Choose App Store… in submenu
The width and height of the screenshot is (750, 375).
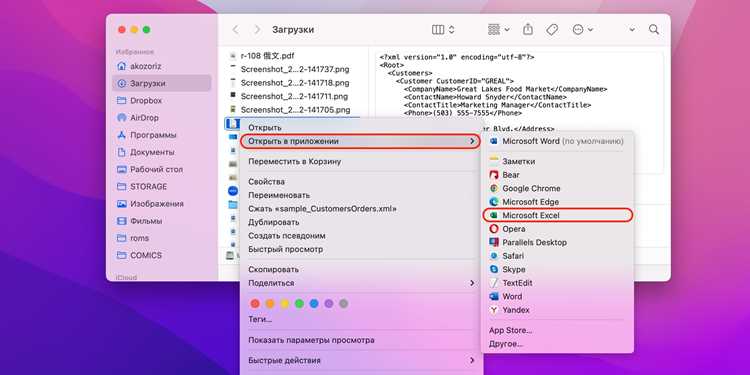pyautogui.click(x=557, y=331)
